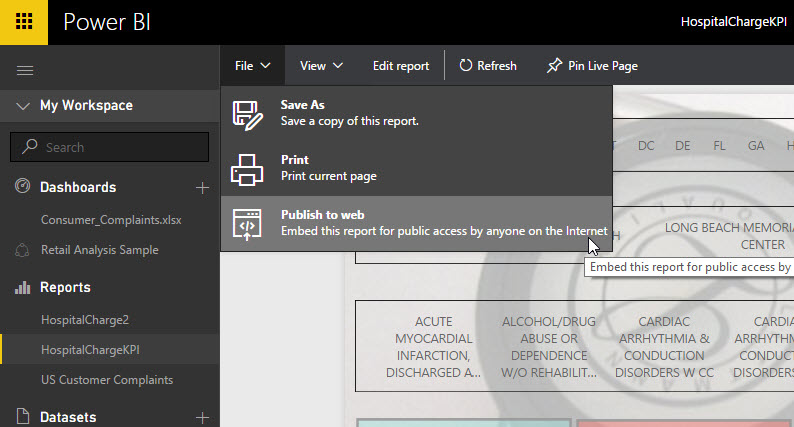Open Consumer_Complaints.xlsx dashboard
Image resolution: width=794 pixels, height=427 pixels.
click(111, 220)
